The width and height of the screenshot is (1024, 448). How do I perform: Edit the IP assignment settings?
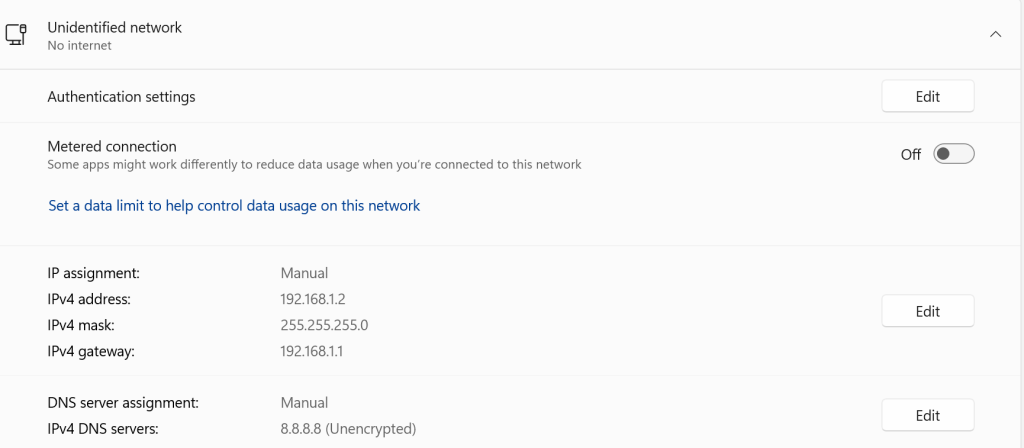coord(927,311)
